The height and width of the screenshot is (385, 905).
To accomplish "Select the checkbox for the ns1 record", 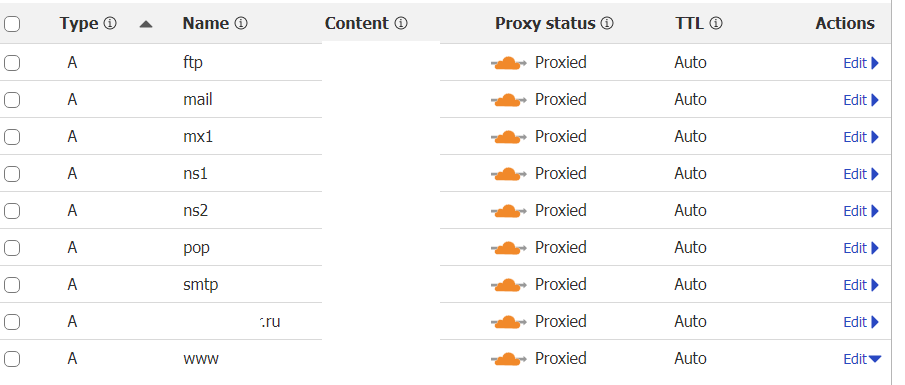I will coord(12,174).
